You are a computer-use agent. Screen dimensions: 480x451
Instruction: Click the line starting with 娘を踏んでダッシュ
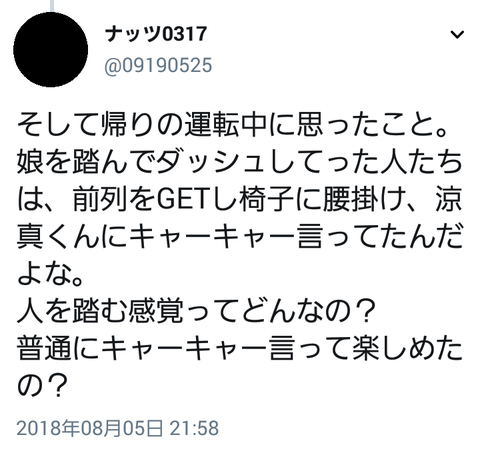[x=239, y=163]
